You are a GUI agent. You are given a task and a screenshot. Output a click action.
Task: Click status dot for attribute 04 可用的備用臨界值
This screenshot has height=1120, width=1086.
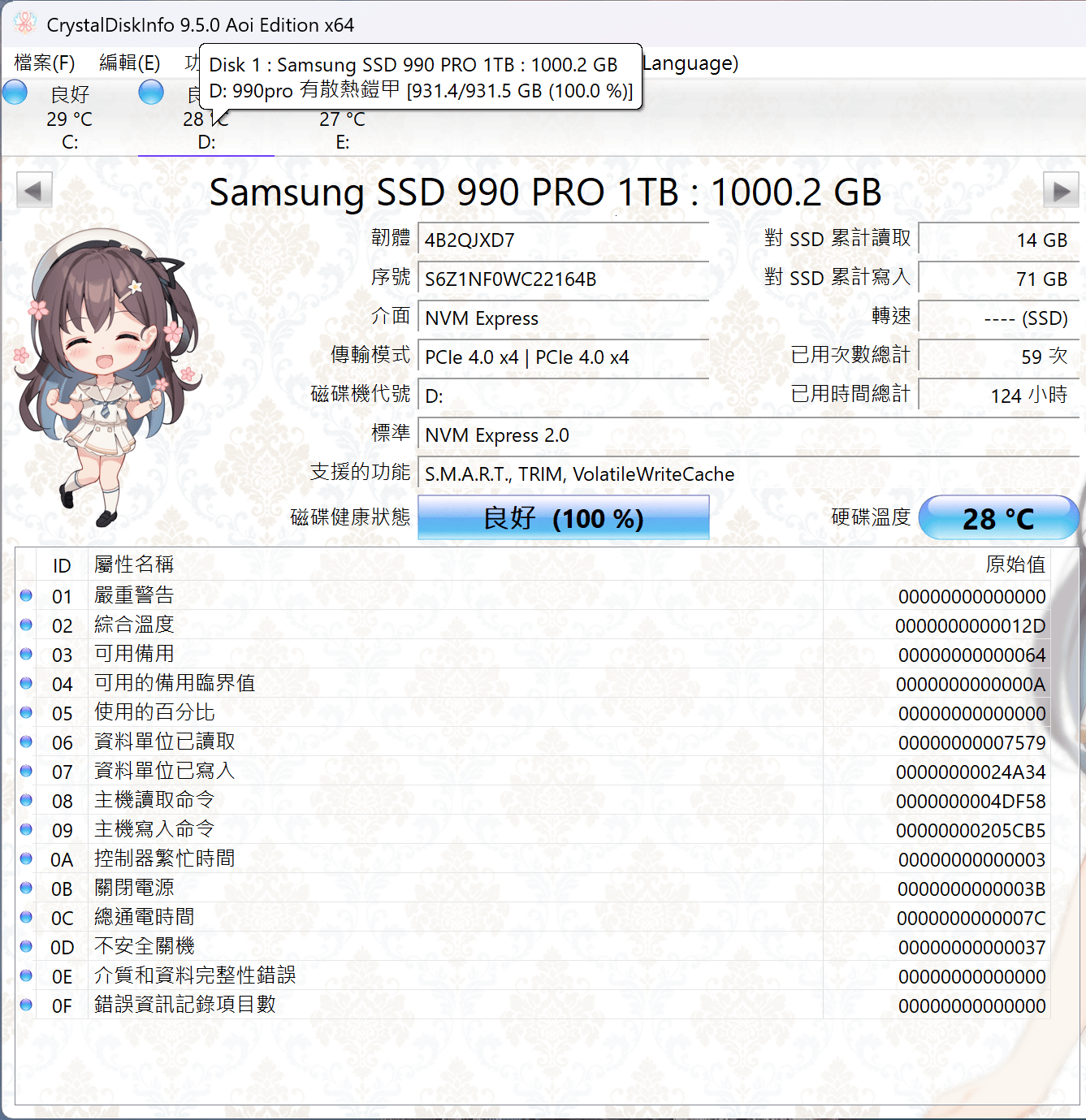click(x=26, y=683)
